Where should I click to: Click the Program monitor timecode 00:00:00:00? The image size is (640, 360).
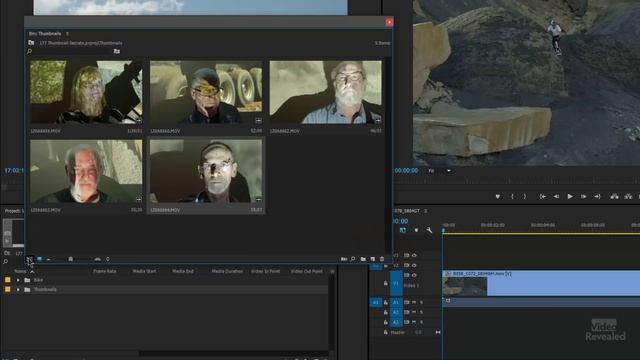coord(405,171)
